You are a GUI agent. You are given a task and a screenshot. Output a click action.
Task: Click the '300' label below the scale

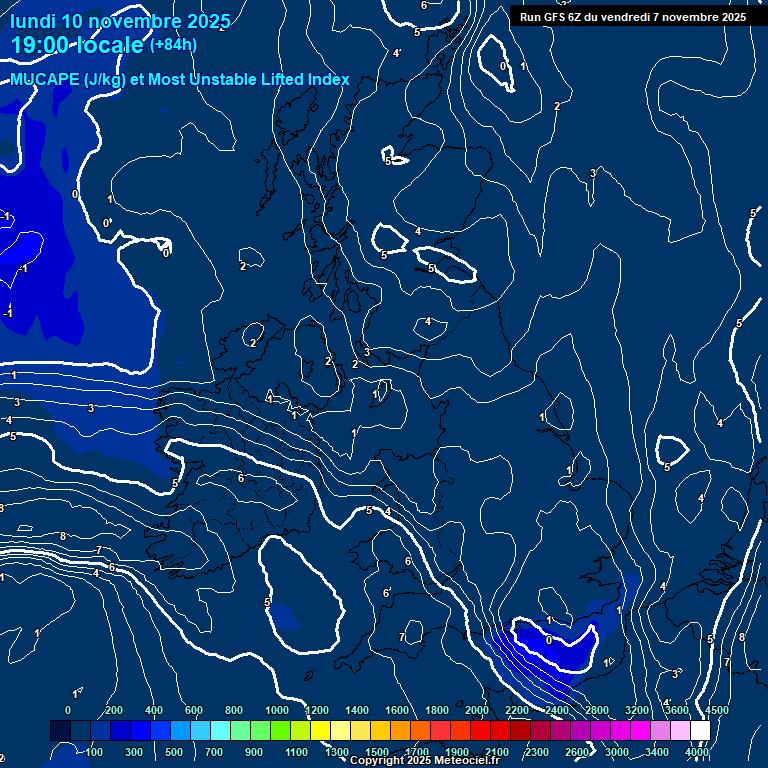click(134, 752)
